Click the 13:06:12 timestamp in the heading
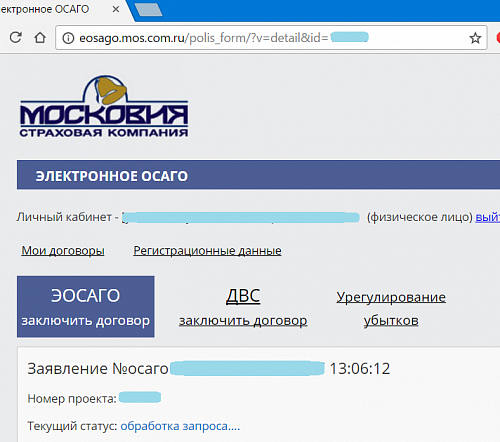 [x=360, y=369]
